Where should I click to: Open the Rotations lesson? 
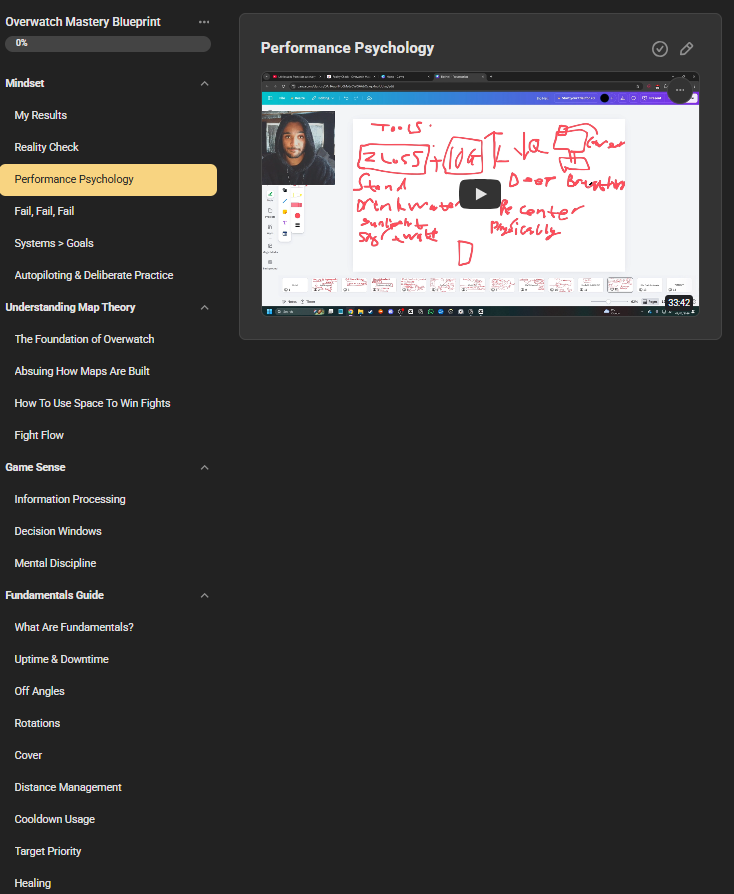(x=108, y=723)
